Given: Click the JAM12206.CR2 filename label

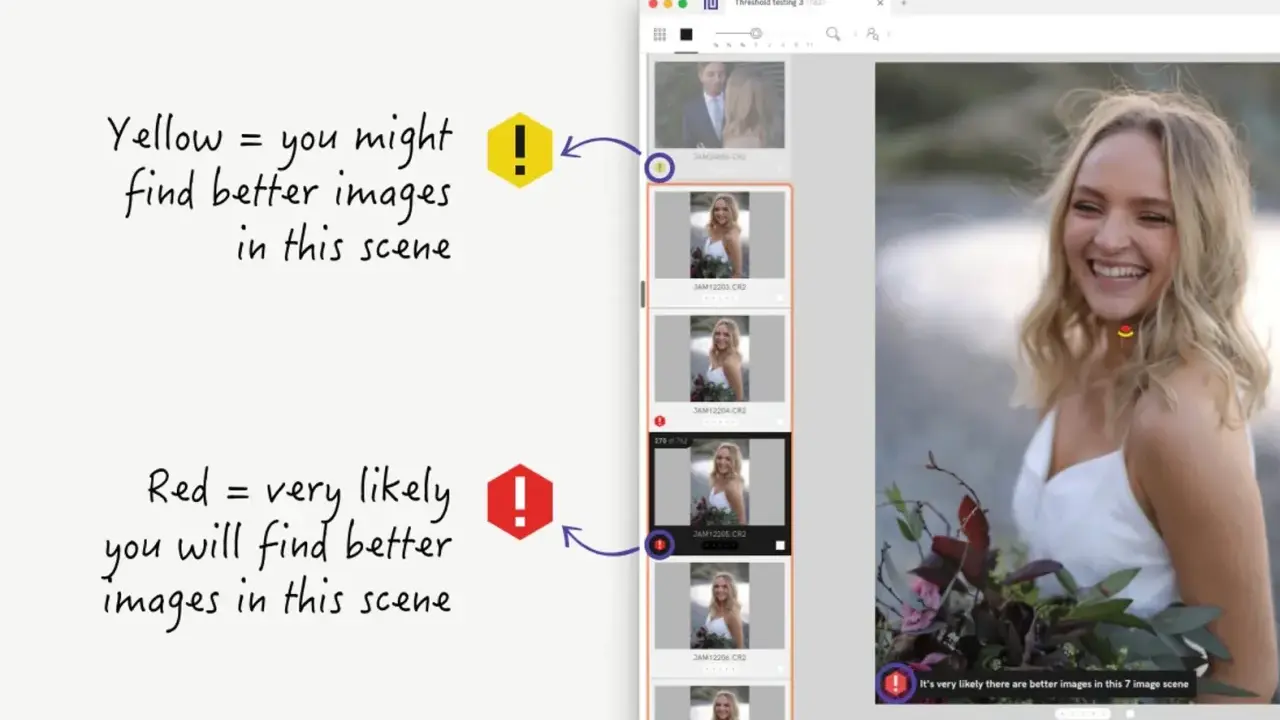Looking at the screenshot, I should (x=720, y=657).
